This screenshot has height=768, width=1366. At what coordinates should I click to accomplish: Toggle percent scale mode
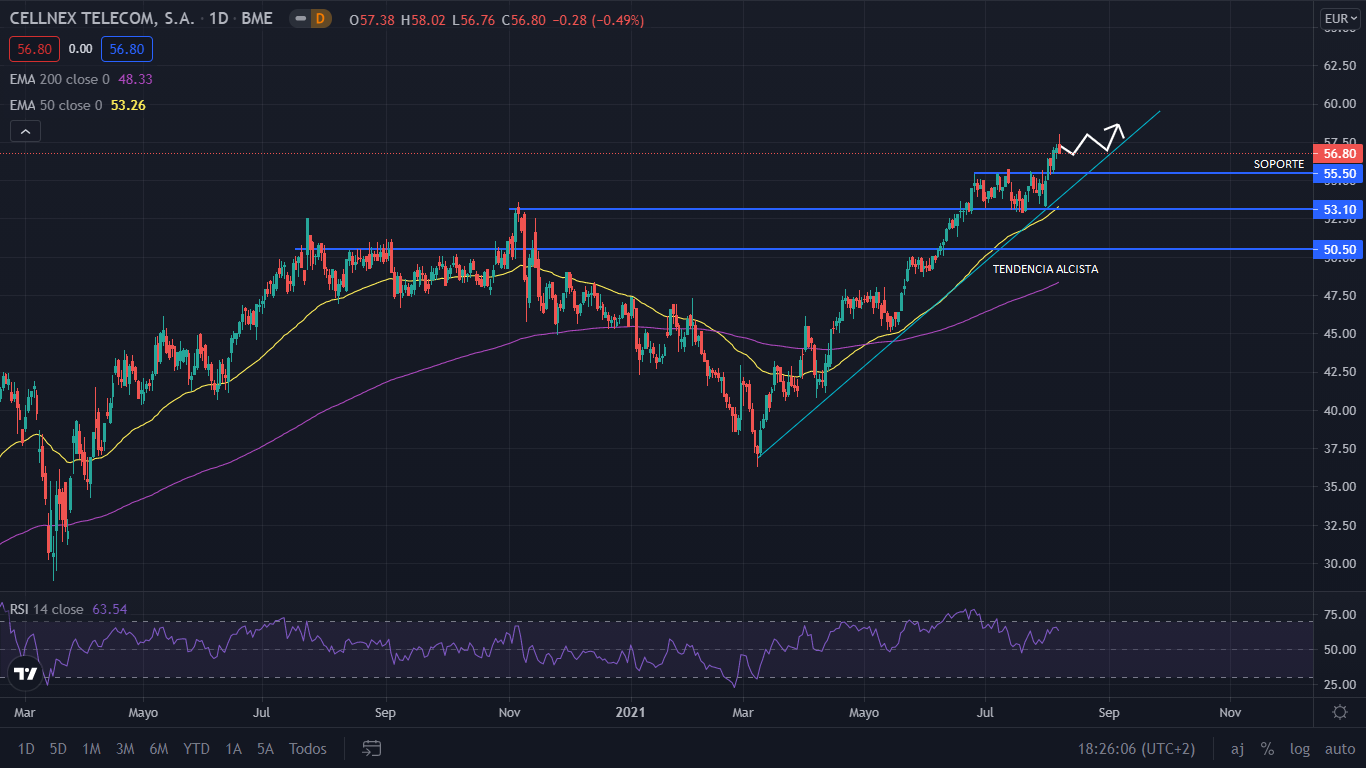pos(1267,748)
